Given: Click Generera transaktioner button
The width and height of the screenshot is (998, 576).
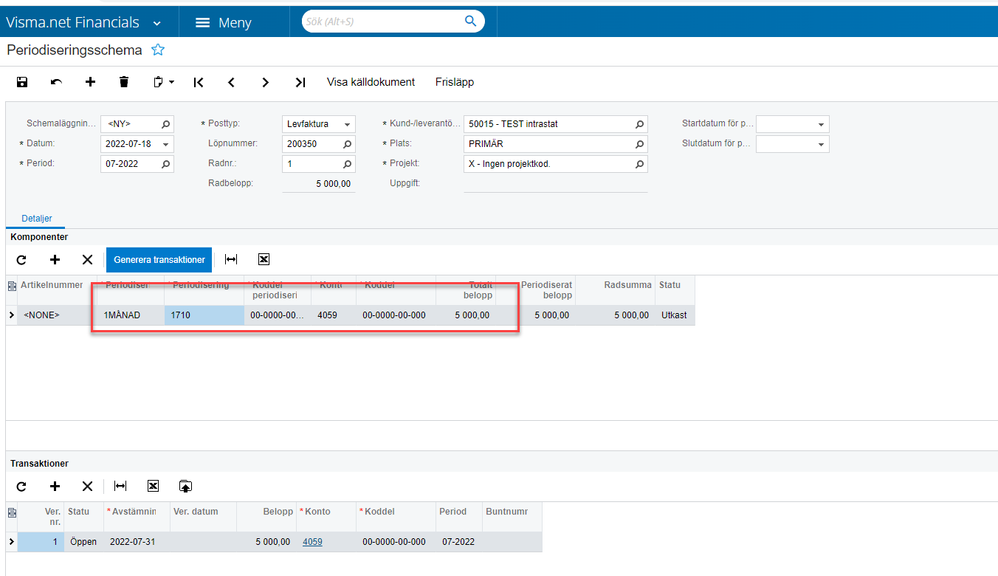Looking at the screenshot, I should (159, 260).
